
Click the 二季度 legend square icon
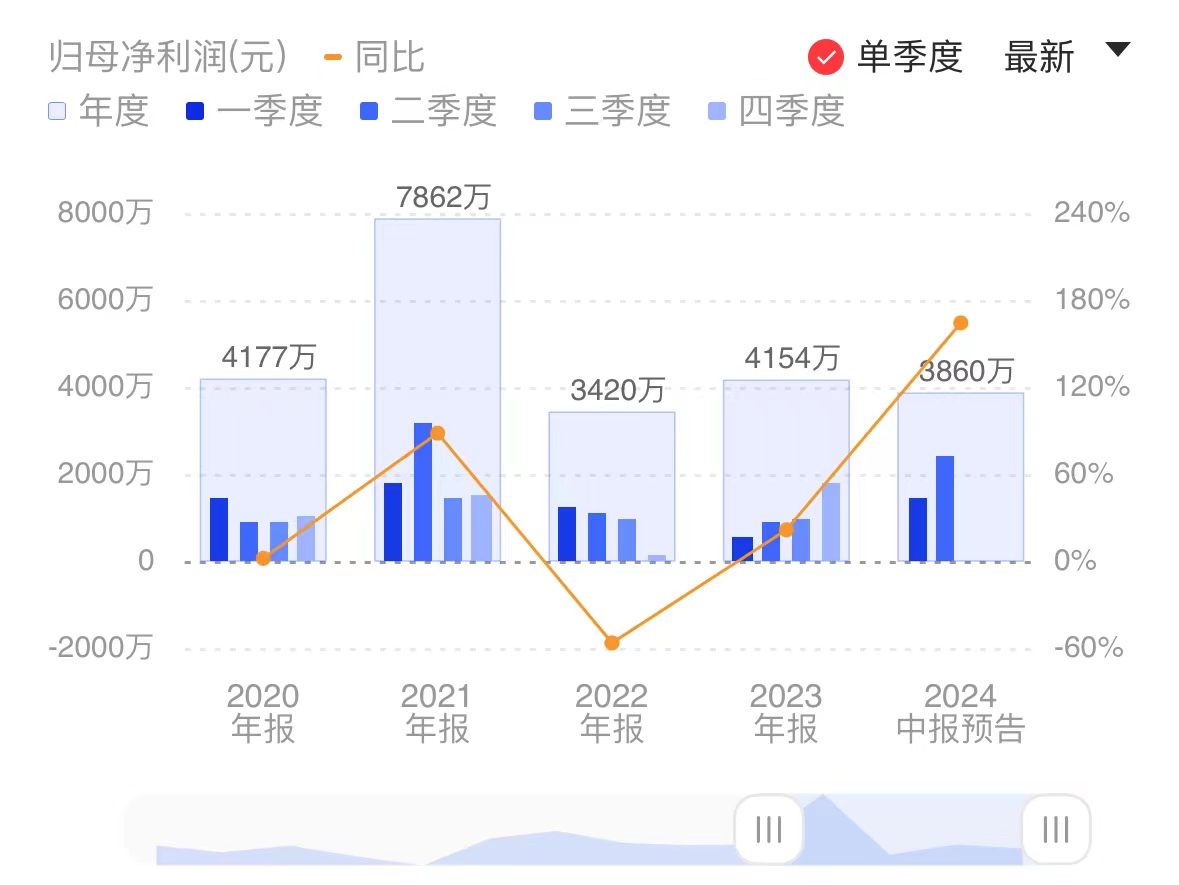coord(367,110)
